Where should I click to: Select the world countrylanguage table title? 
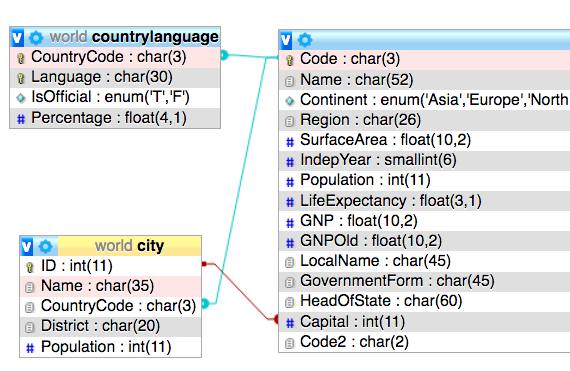coord(134,37)
